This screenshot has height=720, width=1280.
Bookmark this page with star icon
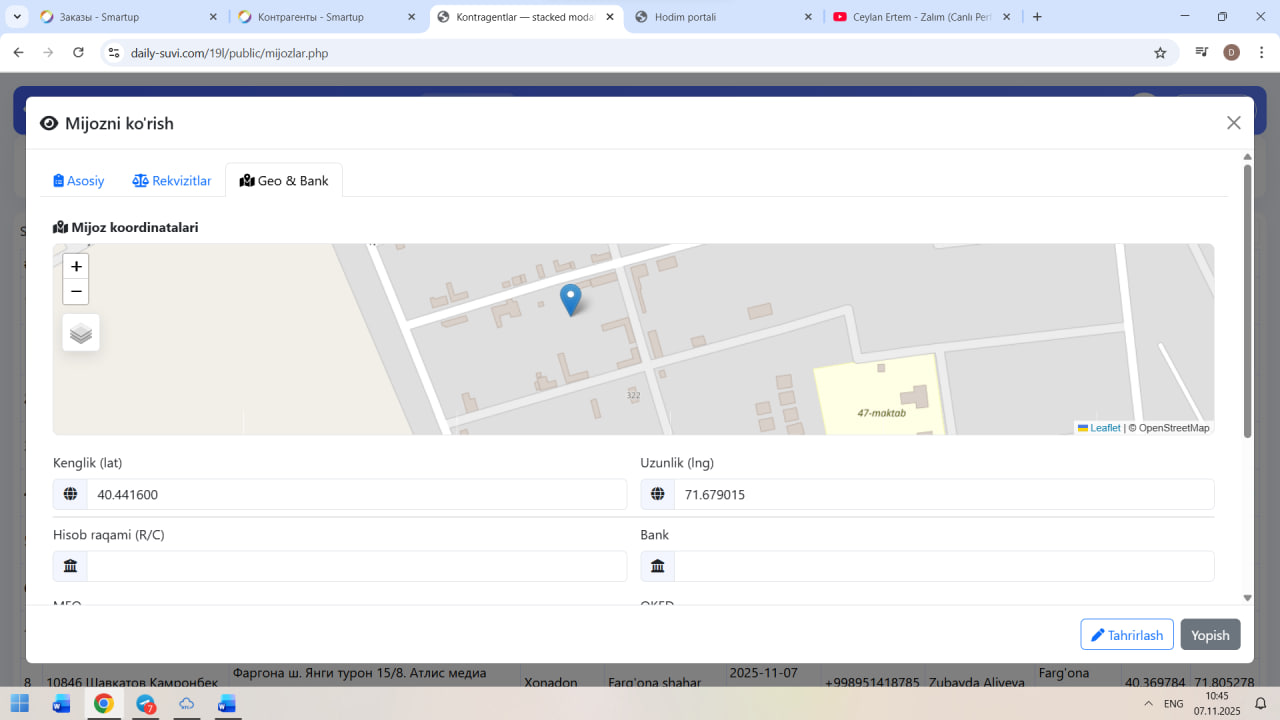[x=1160, y=53]
